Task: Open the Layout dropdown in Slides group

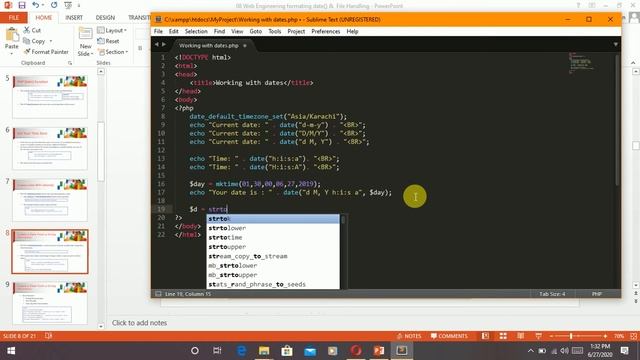Action: pos(112,30)
